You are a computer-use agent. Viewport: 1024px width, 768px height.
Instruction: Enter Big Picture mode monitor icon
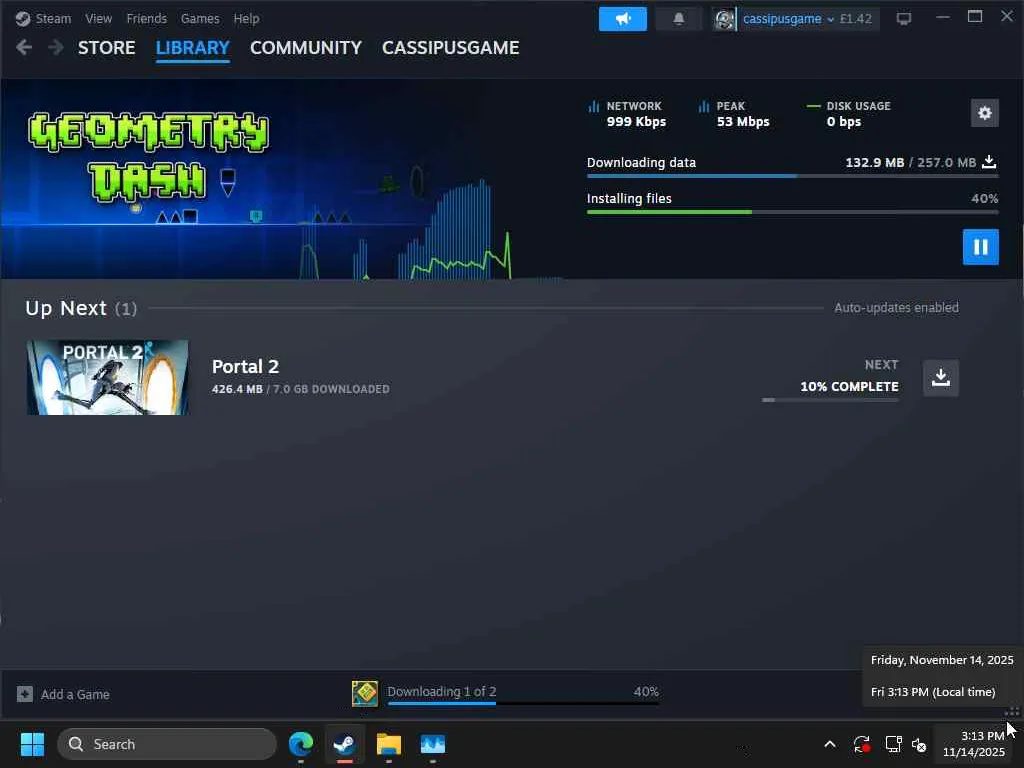coord(904,19)
